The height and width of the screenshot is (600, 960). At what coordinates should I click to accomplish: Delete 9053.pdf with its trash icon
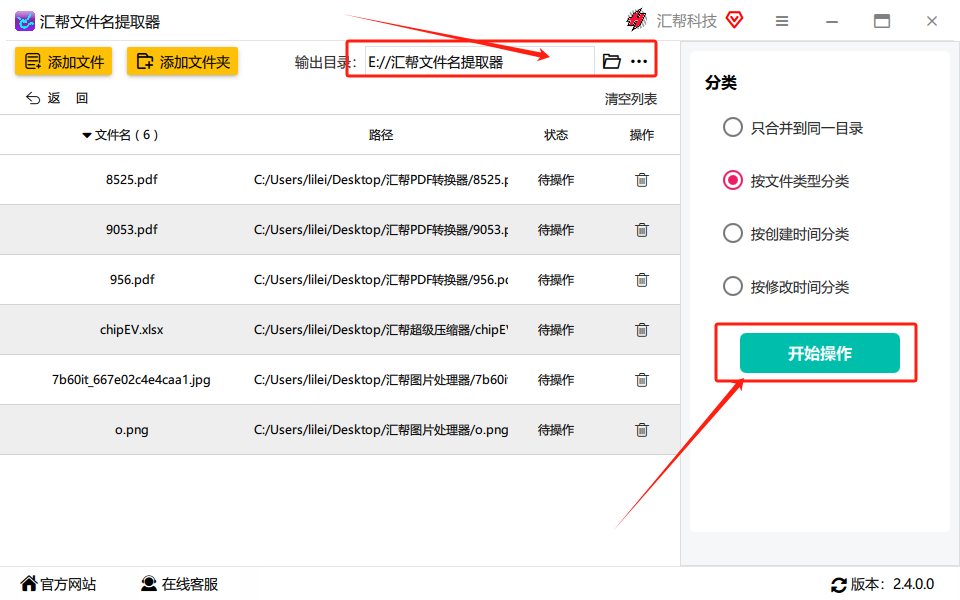[642, 230]
